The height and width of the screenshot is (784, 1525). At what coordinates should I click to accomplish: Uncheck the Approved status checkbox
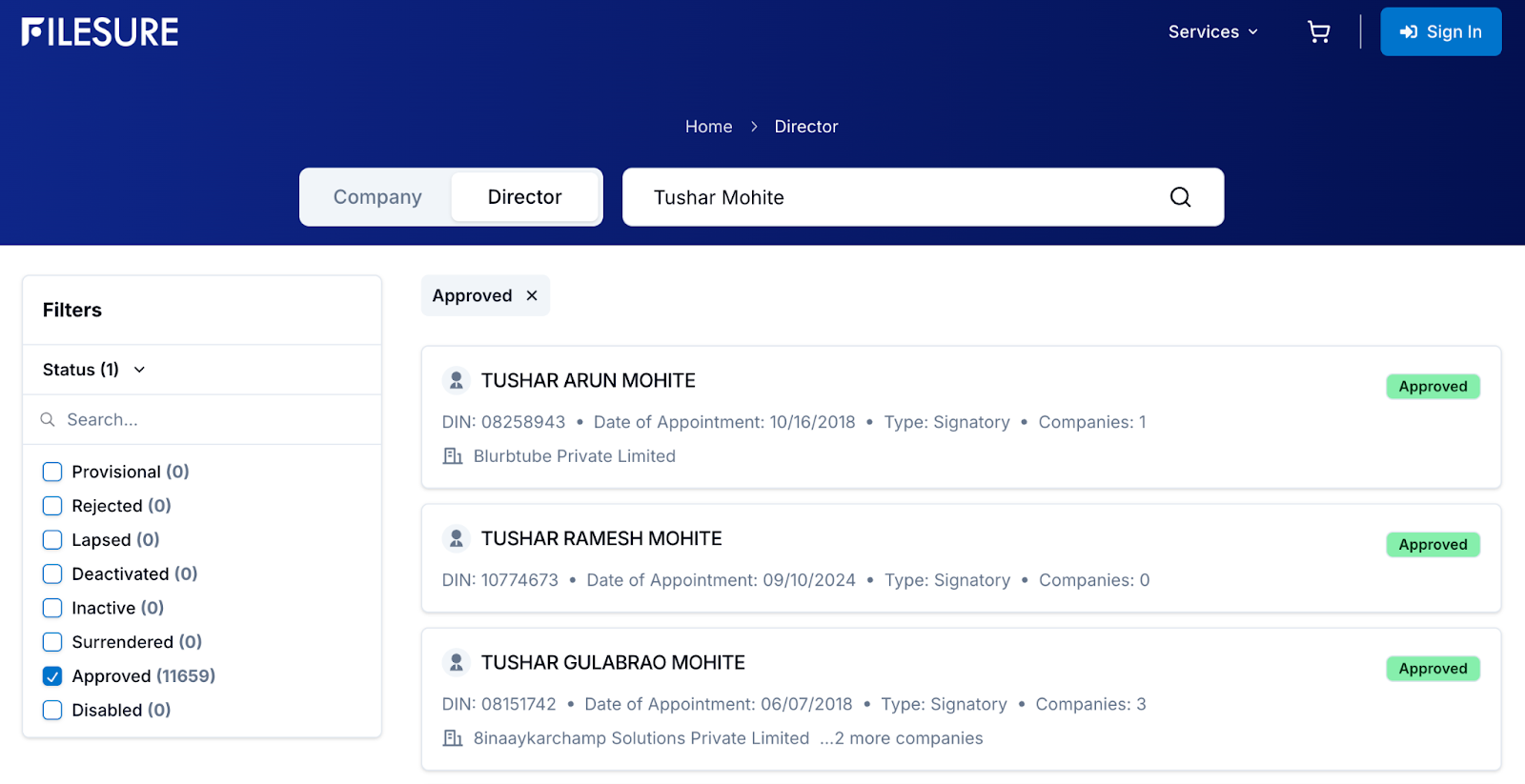pos(52,676)
